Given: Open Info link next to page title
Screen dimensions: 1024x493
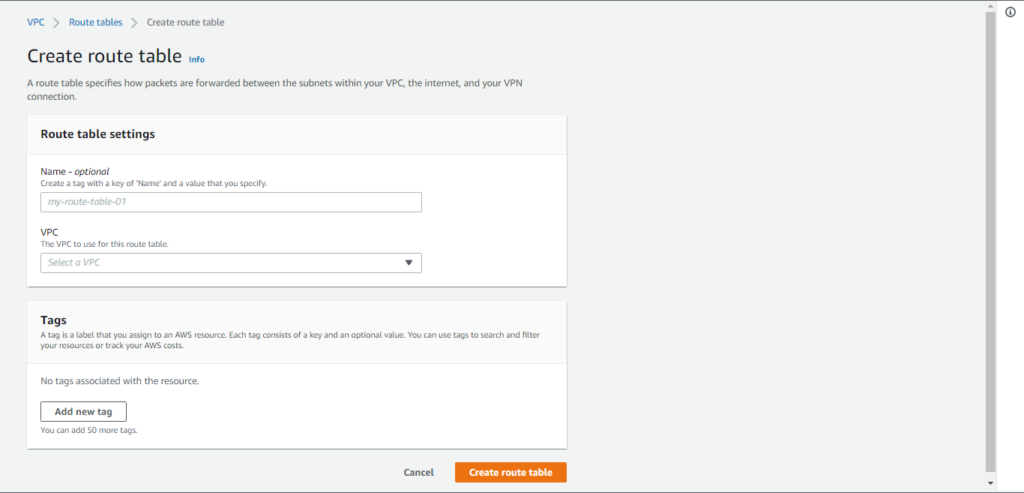Looking at the screenshot, I should coord(197,59).
